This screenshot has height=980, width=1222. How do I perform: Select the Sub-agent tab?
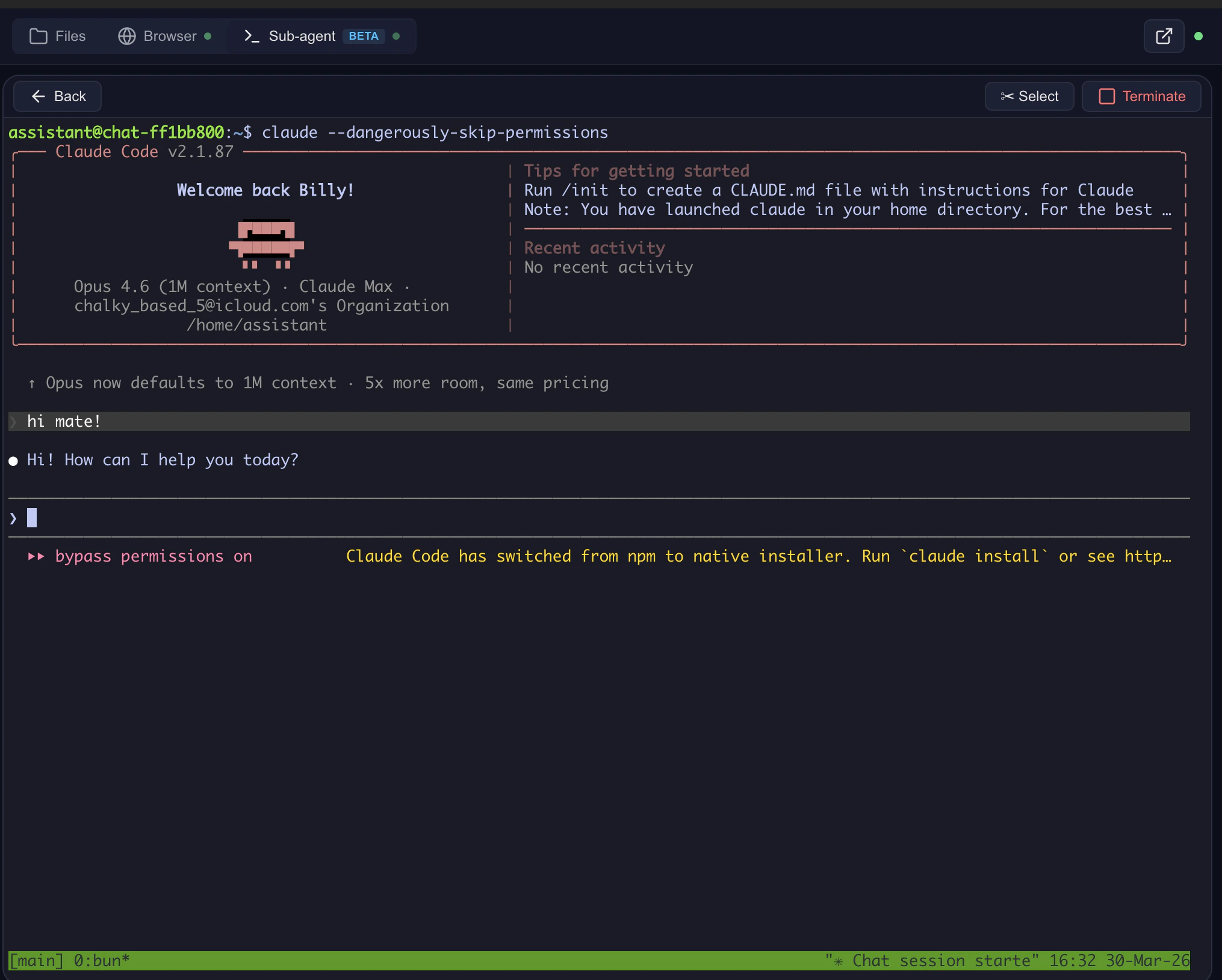[x=301, y=36]
